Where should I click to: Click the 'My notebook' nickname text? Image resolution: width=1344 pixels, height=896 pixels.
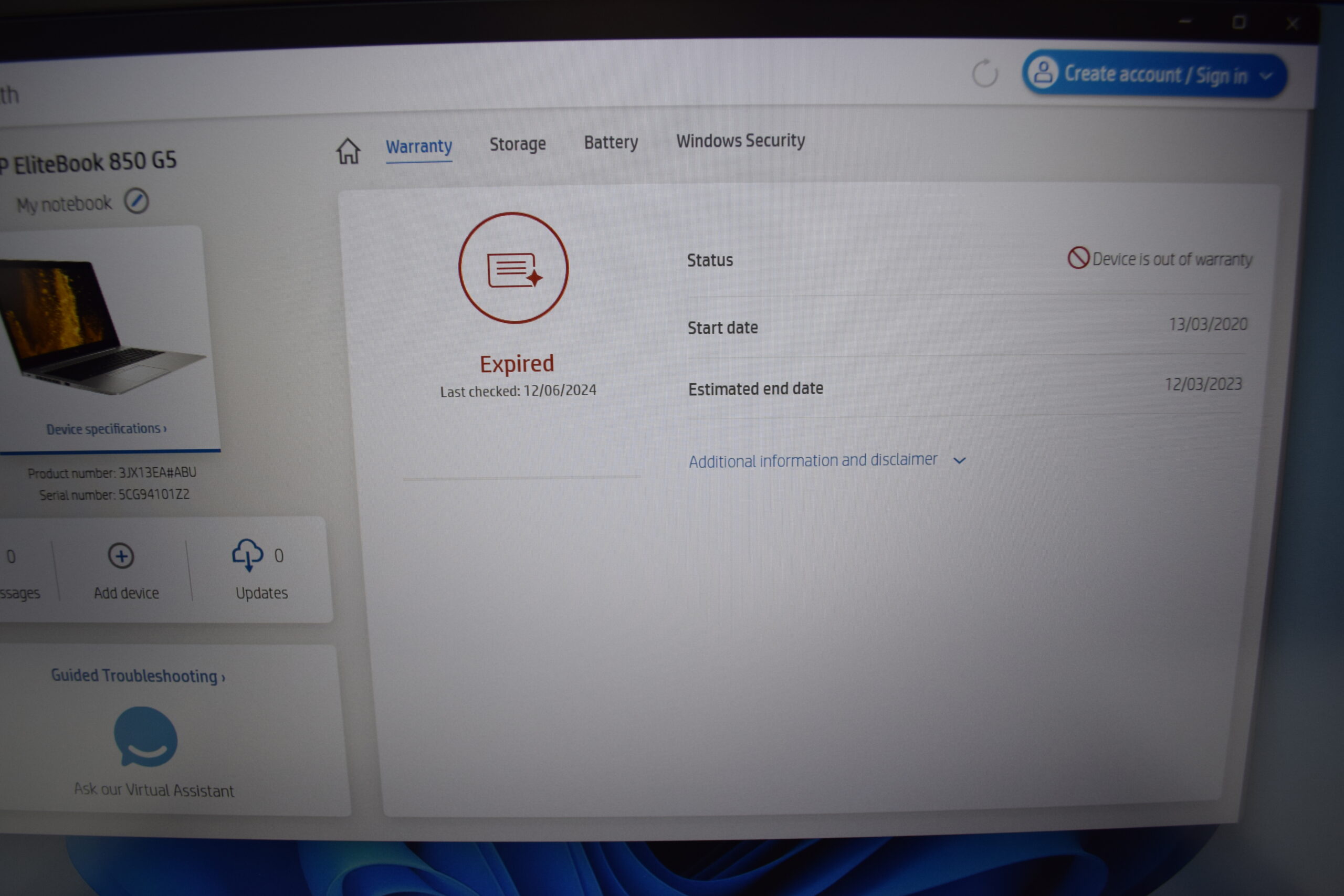click(64, 204)
